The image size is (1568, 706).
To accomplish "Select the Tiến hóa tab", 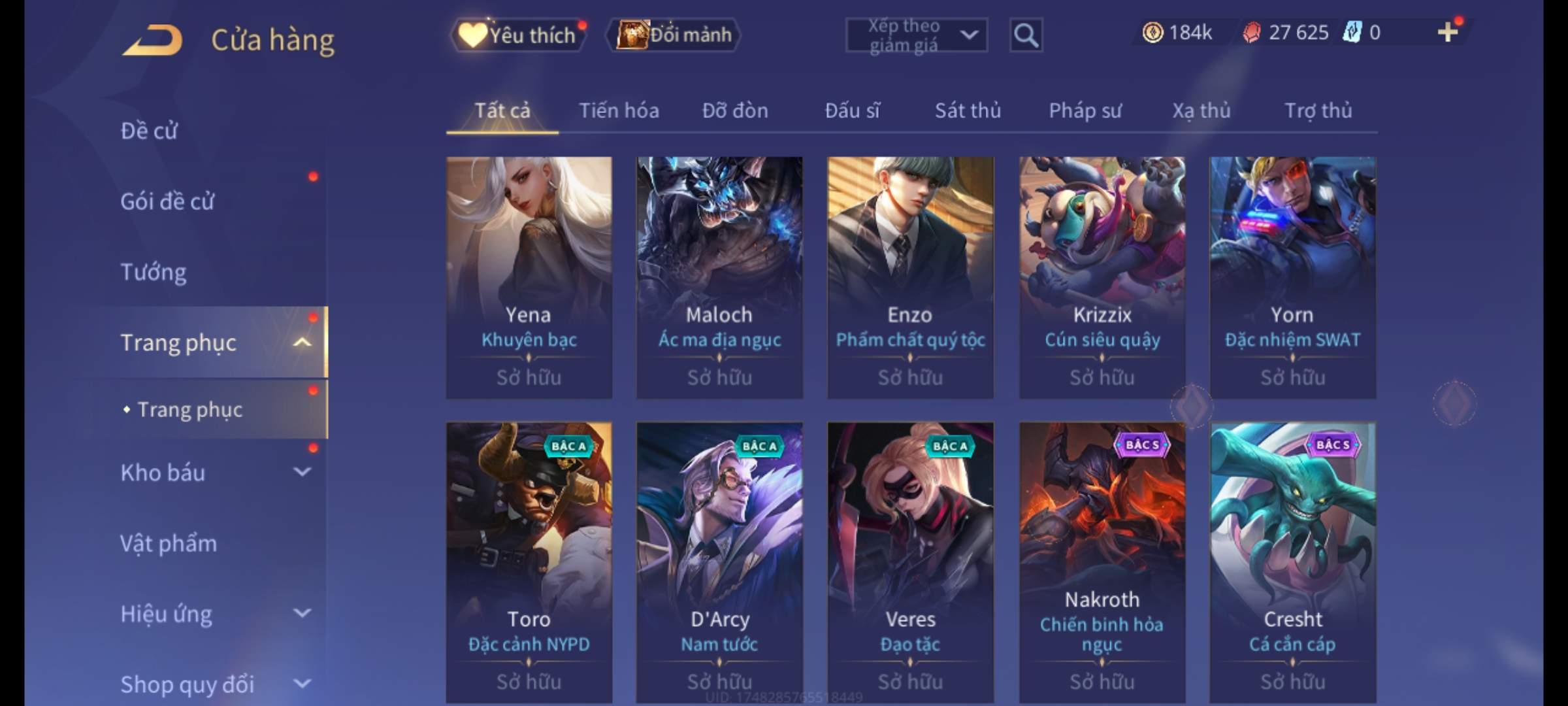I will pos(619,110).
